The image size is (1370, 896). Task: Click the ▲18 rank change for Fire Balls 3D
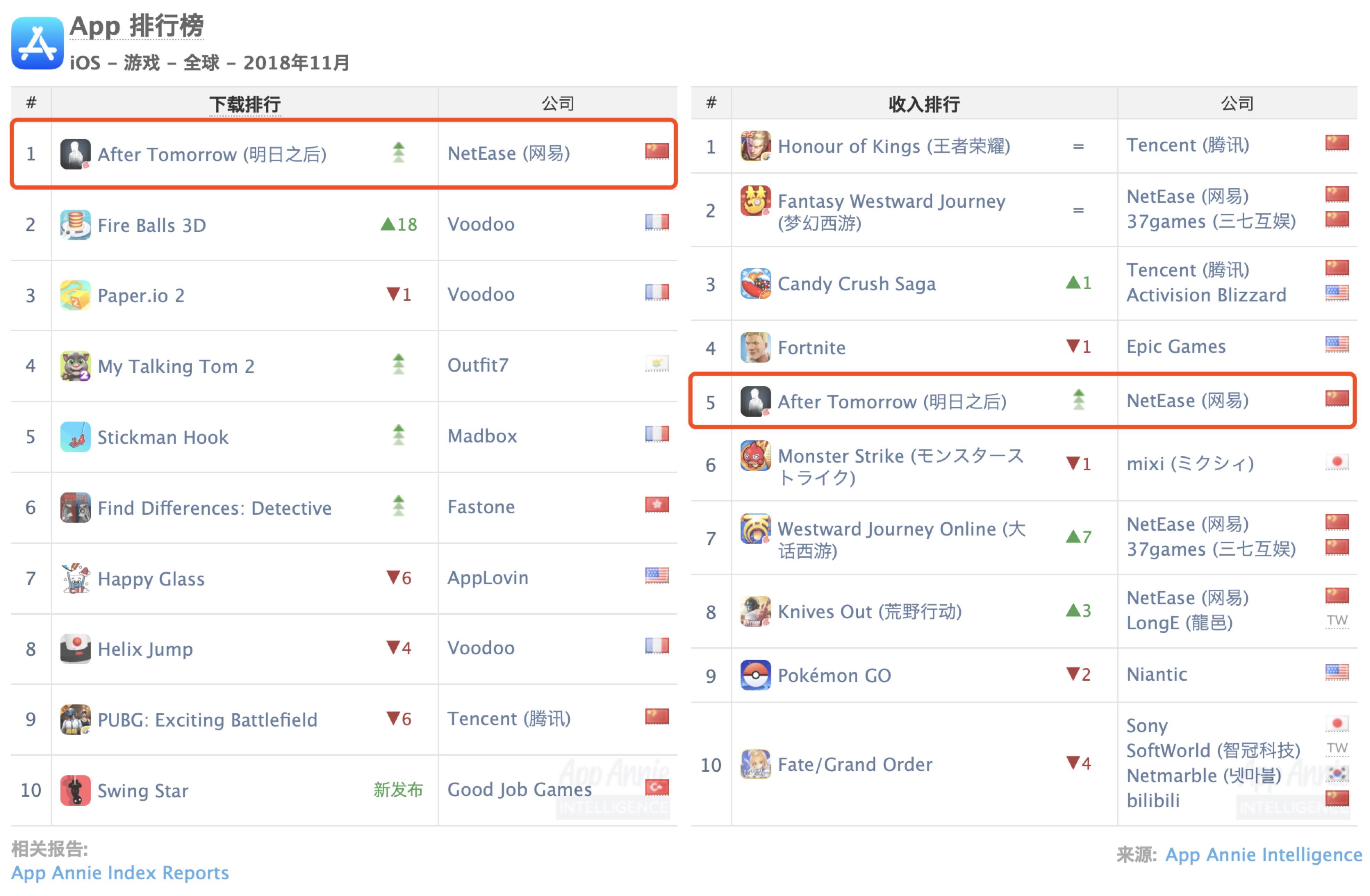(398, 224)
